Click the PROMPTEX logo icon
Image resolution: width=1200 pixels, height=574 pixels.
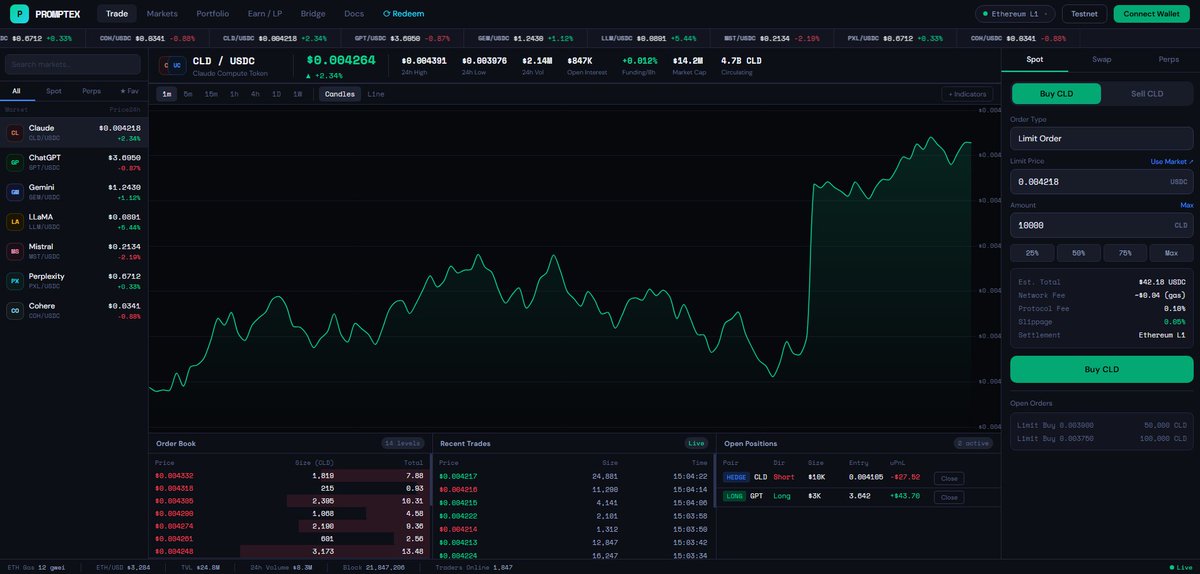(x=17, y=14)
